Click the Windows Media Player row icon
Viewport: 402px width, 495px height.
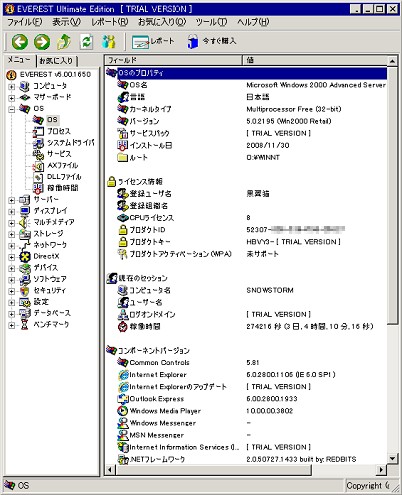[123, 411]
